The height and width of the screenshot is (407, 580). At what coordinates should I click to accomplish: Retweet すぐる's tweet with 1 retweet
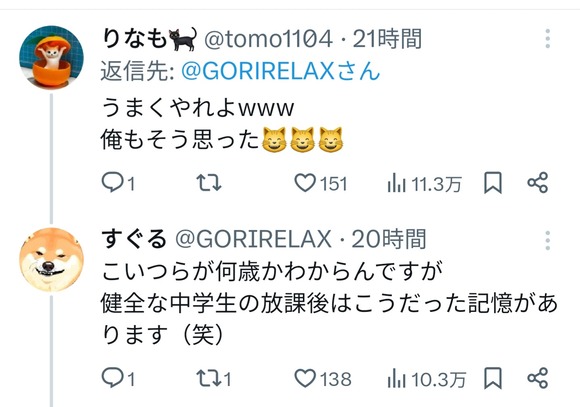tap(214, 379)
